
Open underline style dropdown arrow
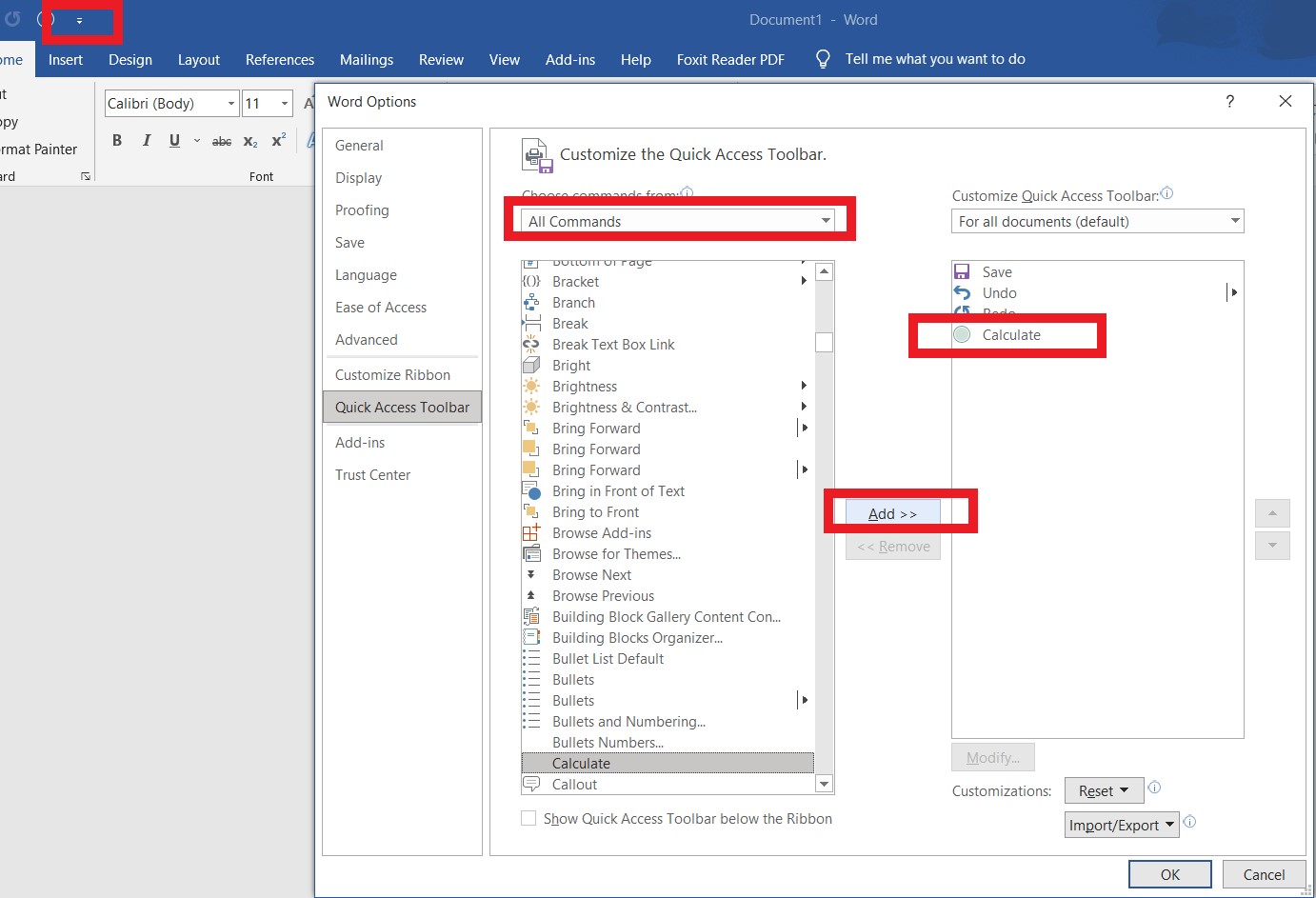coord(197,140)
